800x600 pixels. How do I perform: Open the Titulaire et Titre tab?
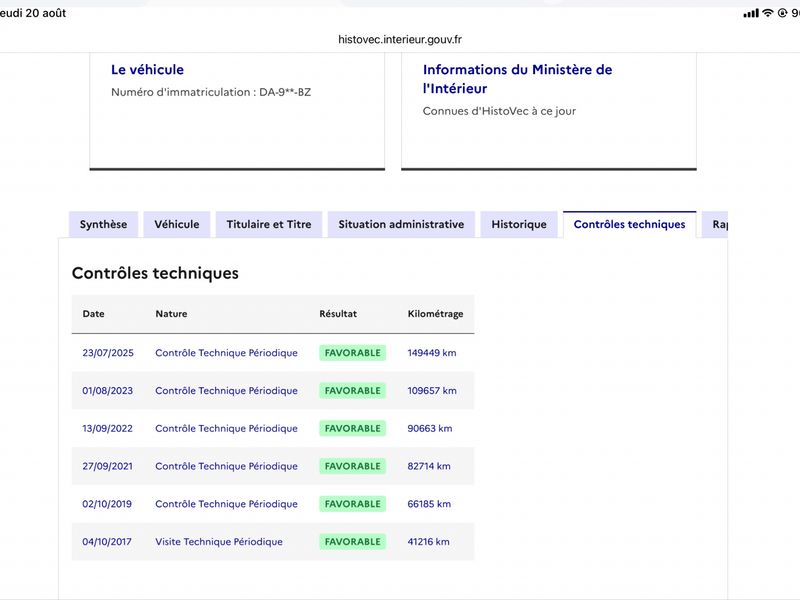click(269, 224)
